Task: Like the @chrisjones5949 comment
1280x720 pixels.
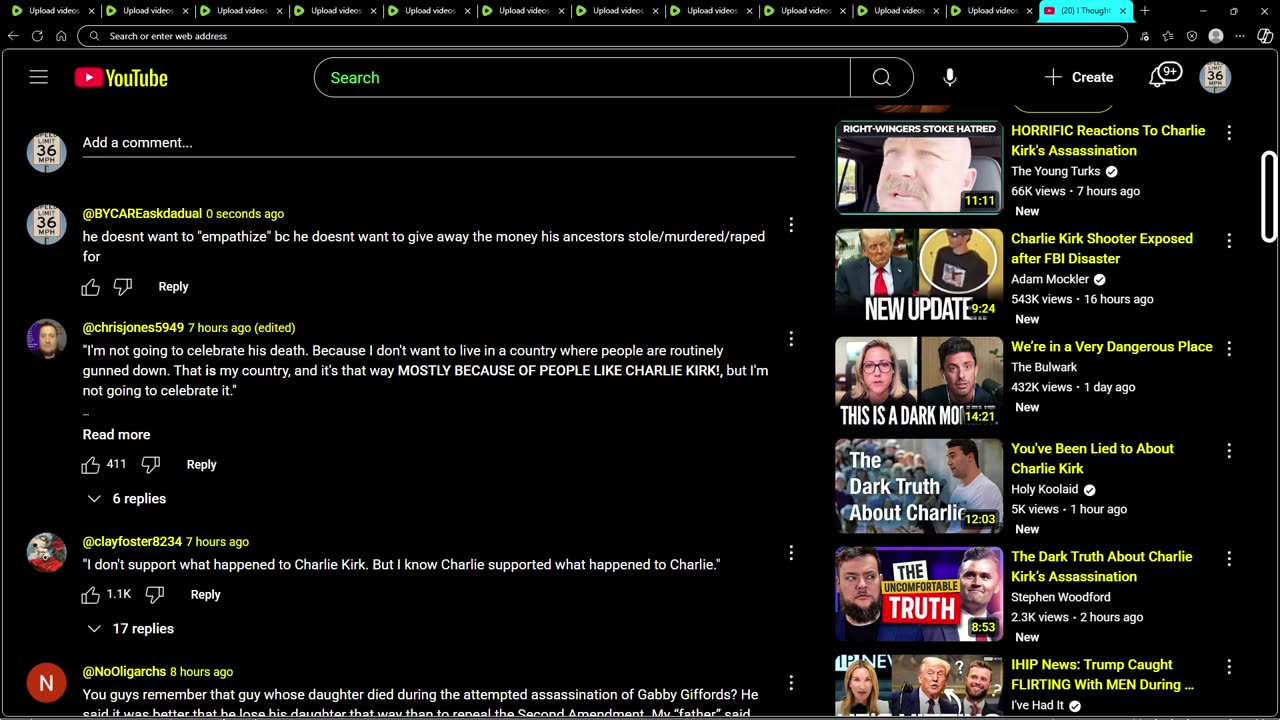Action: pyautogui.click(x=91, y=465)
